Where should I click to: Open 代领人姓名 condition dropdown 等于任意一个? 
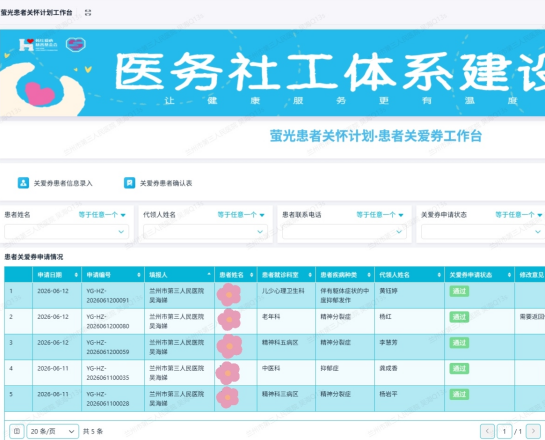pos(241,215)
